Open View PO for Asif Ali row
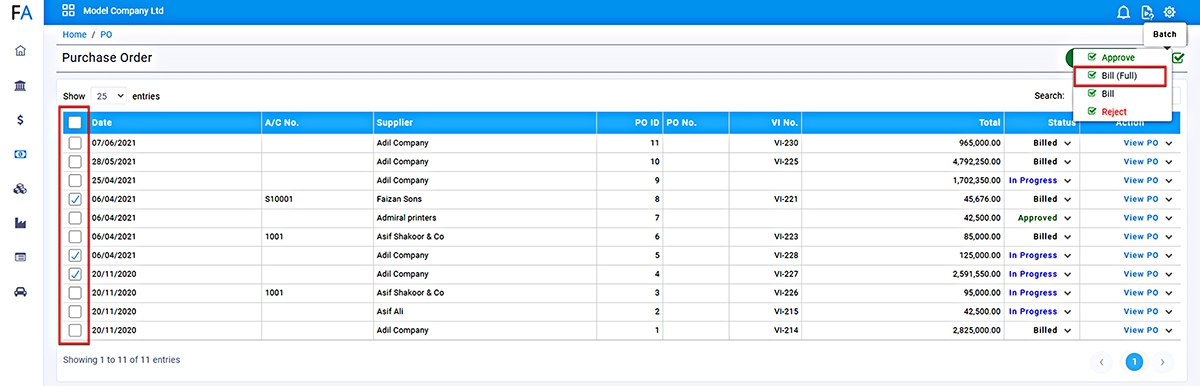This screenshot has height=386, width=1200. click(1141, 311)
